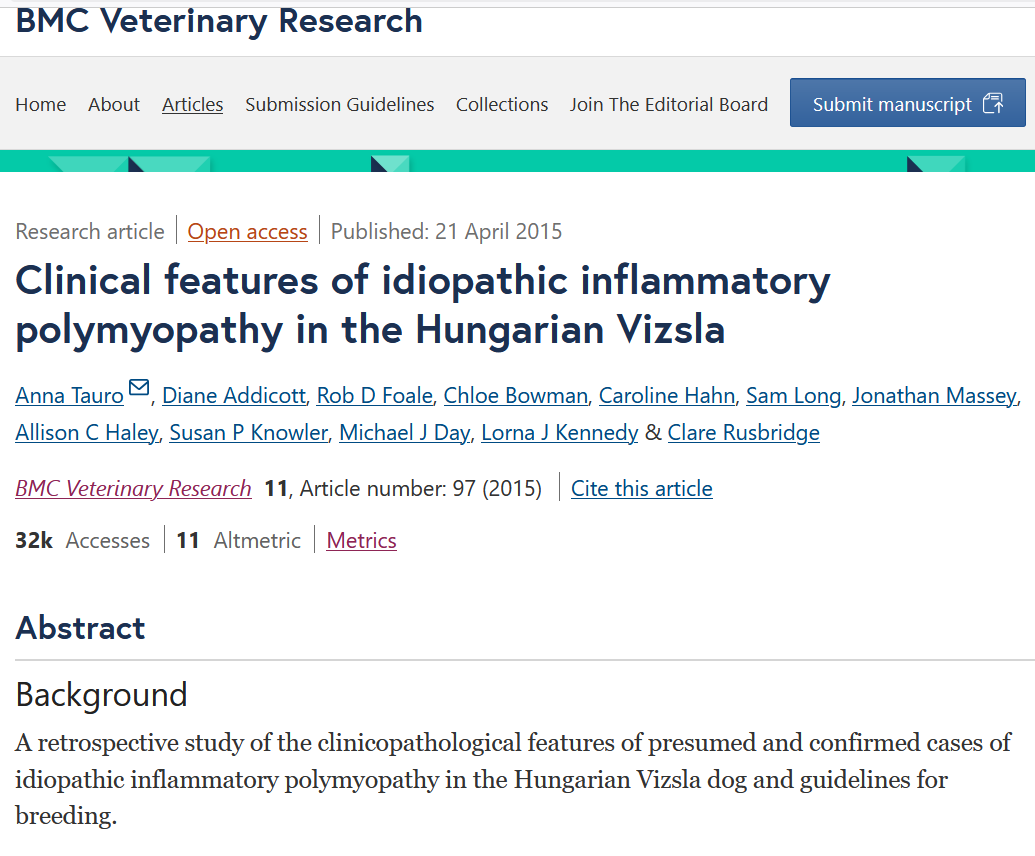This screenshot has width=1035, height=856.
Task: Open the Metrics link
Action: [362, 541]
